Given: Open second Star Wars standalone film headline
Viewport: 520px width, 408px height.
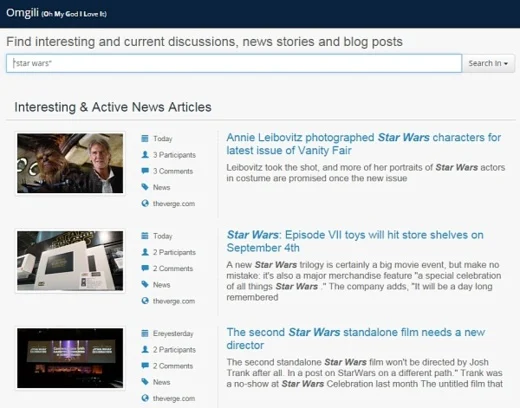Looking at the screenshot, I should [x=356, y=338].
